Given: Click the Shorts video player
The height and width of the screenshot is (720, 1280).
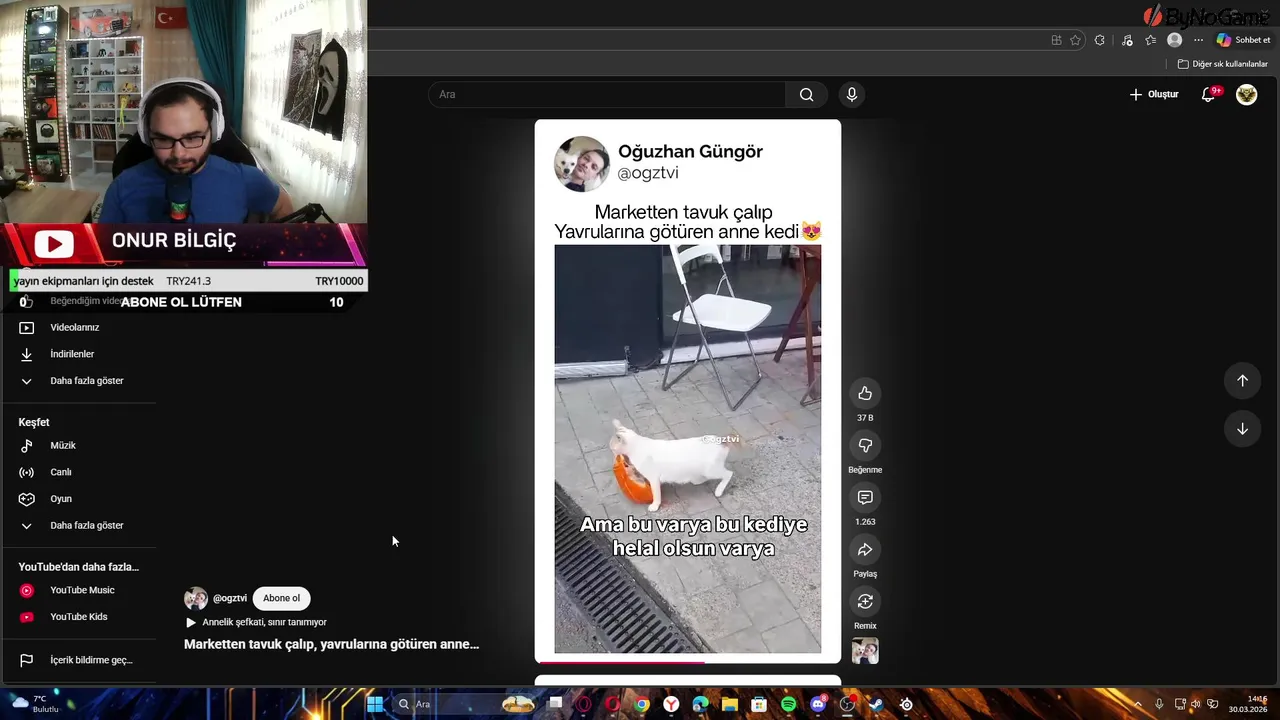Looking at the screenshot, I should (x=688, y=390).
